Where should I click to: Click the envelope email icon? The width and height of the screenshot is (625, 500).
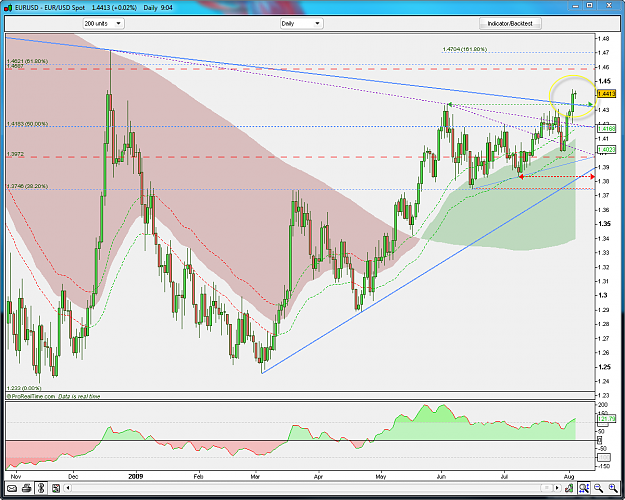pos(12,488)
